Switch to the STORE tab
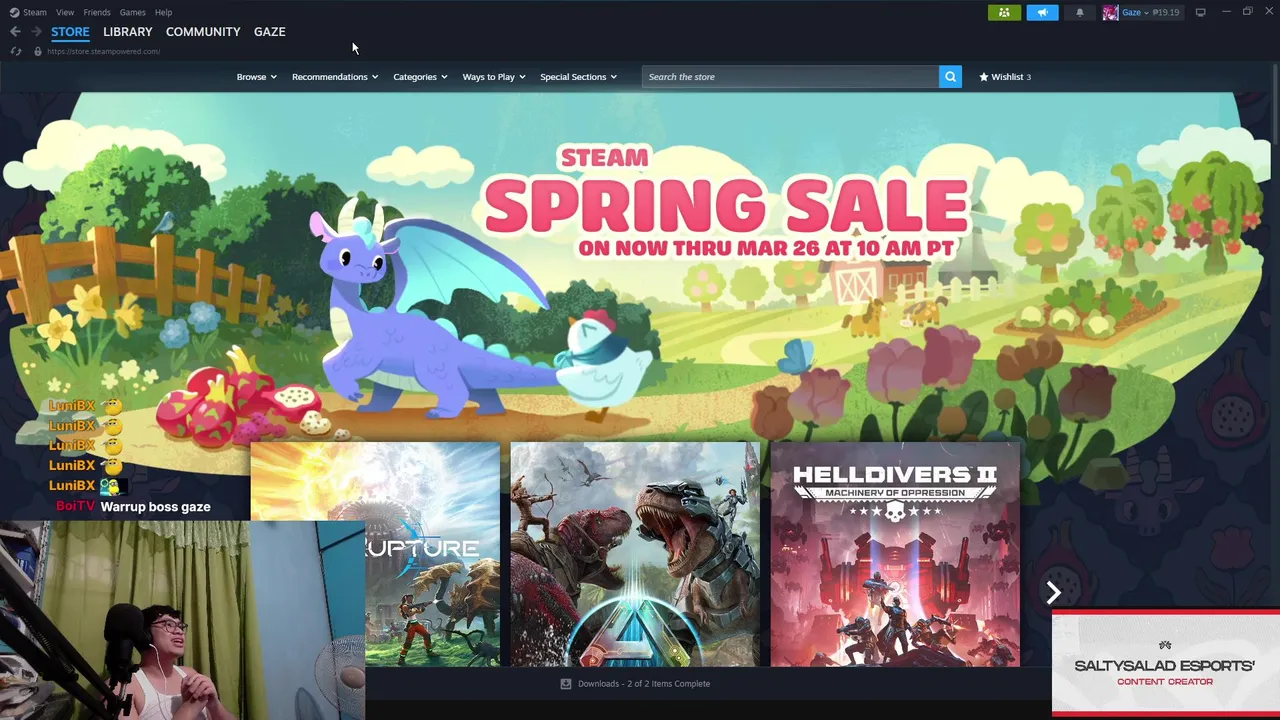This screenshot has width=1280, height=720. [x=70, y=32]
